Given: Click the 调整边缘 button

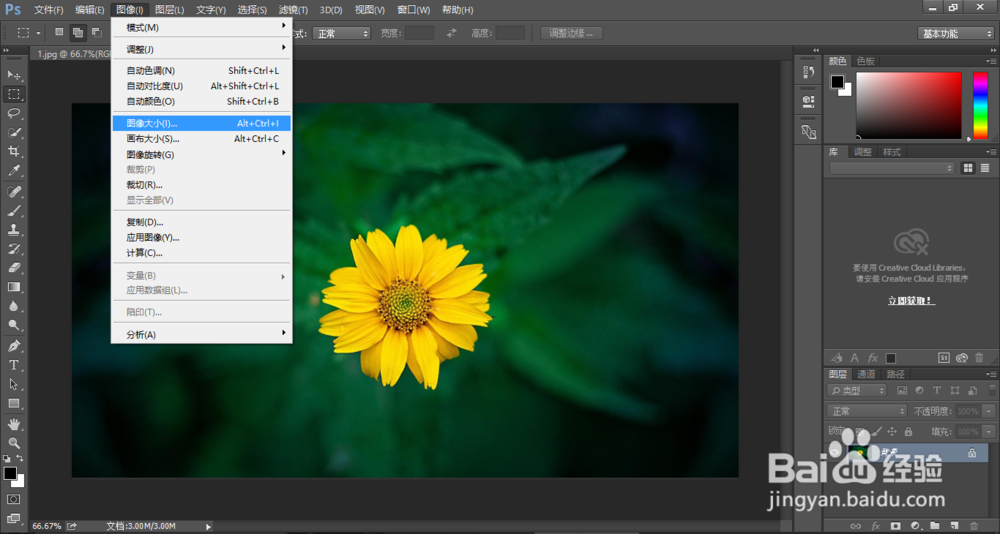Looking at the screenshot, I should (x=572, y=33).
